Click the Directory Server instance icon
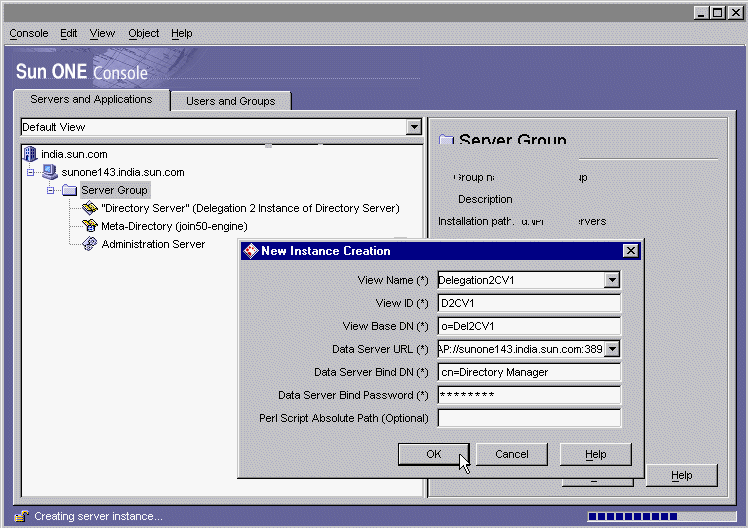 coord(90,208)
